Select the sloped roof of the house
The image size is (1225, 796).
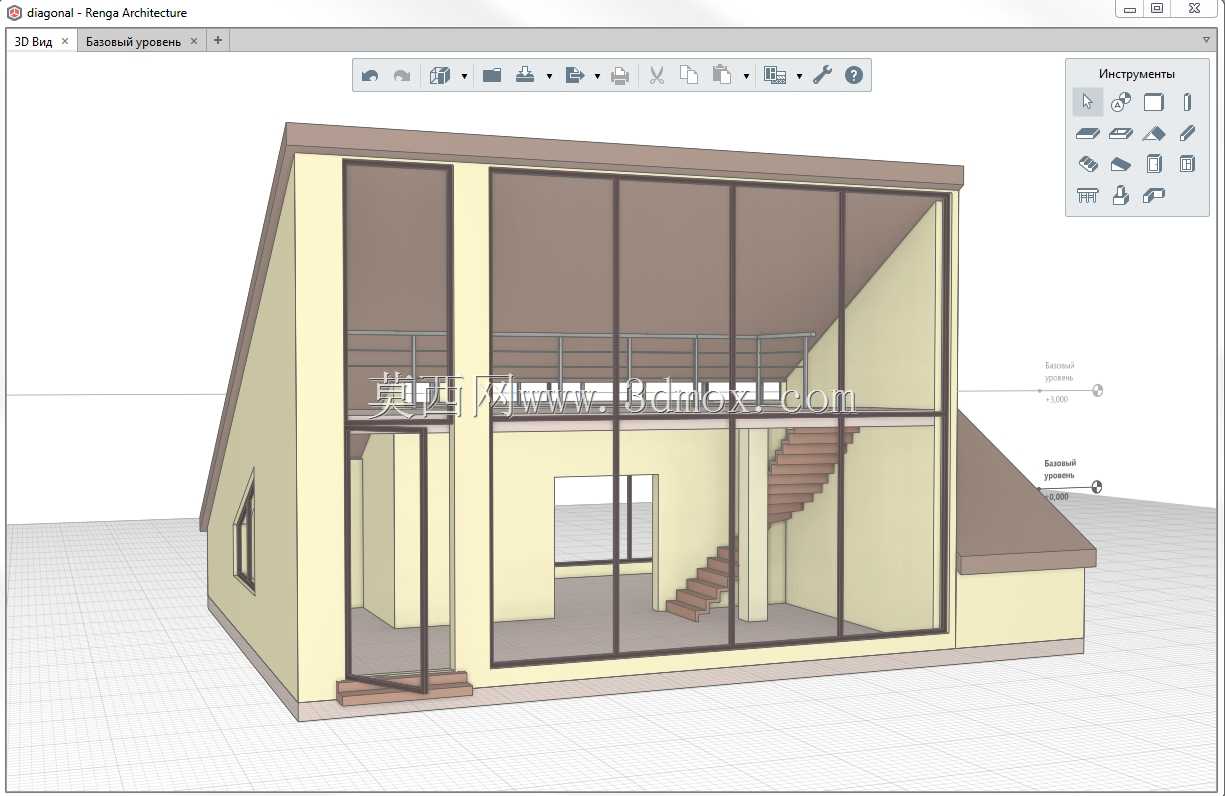point(625,155)
